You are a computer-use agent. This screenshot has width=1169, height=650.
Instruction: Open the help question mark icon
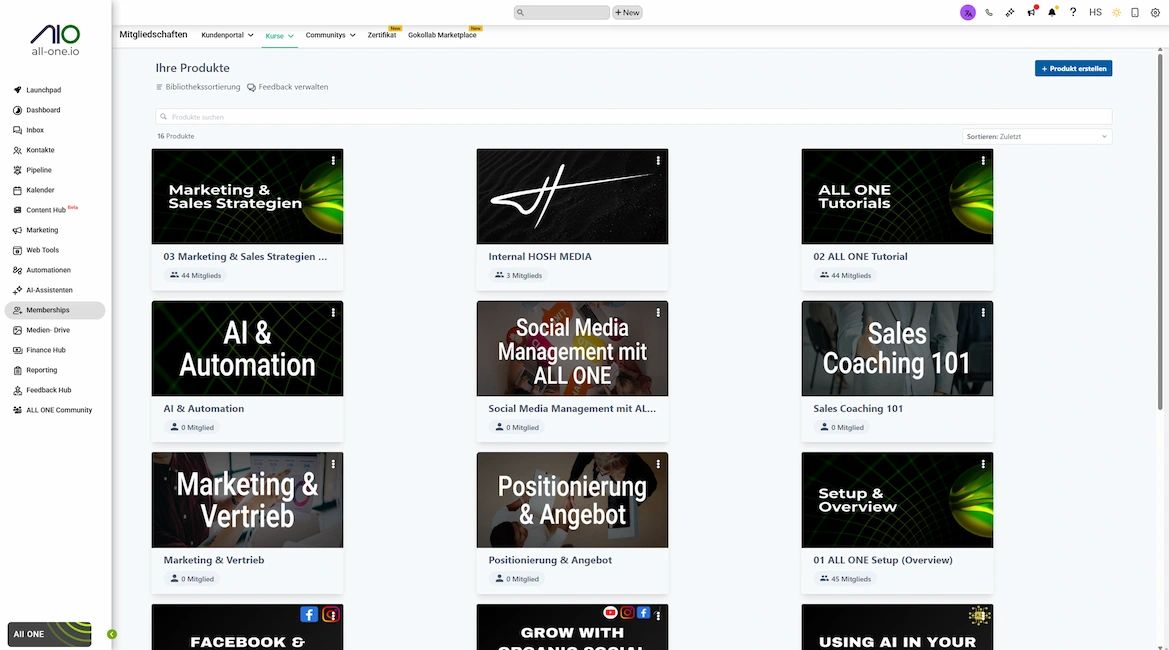coord(1073,13)
